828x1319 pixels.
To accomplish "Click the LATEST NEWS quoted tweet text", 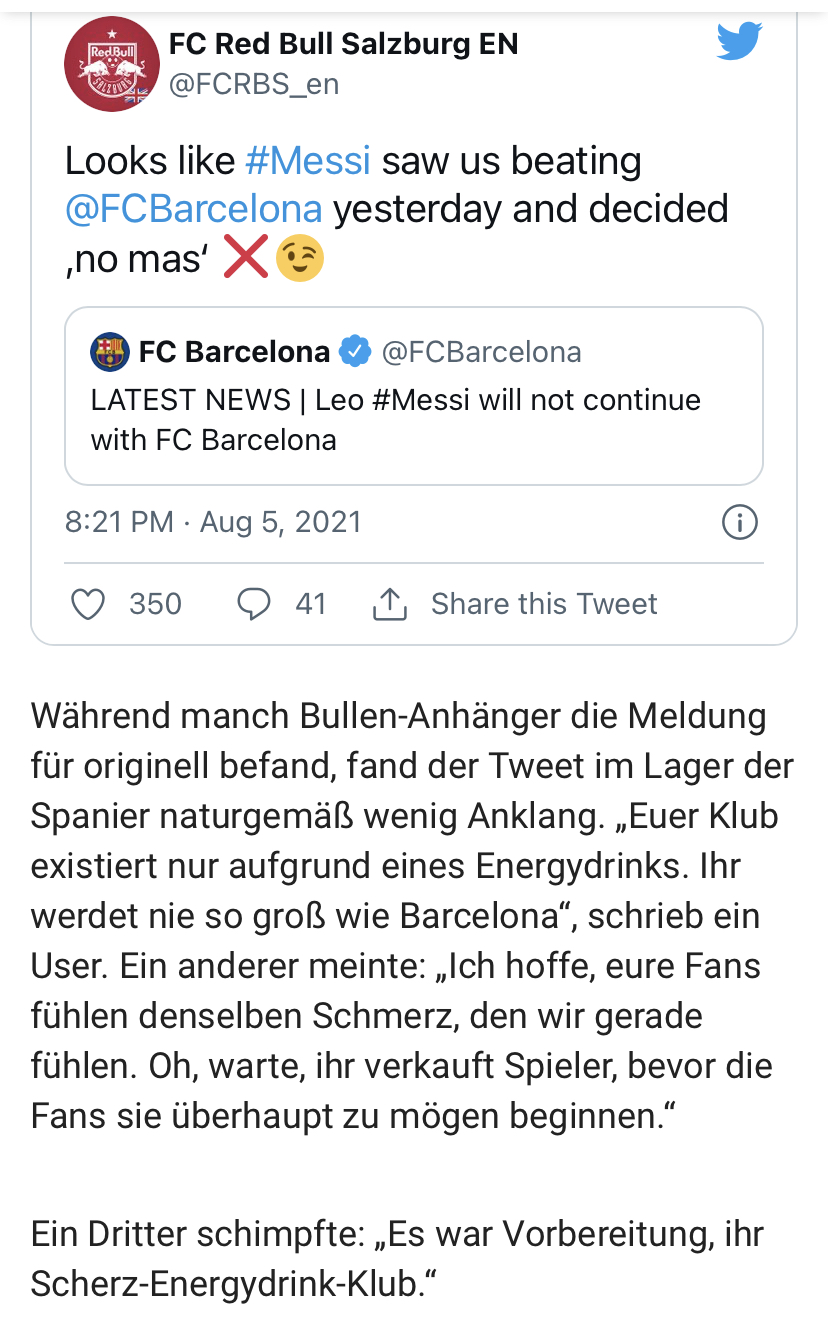I will [396, 420].
